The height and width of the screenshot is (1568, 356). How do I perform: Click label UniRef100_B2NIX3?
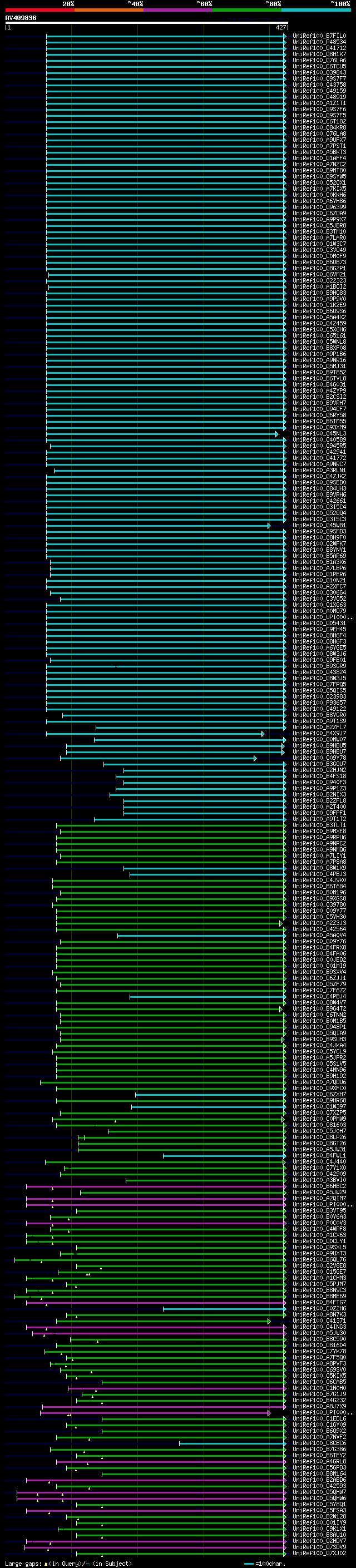[319, 795]
